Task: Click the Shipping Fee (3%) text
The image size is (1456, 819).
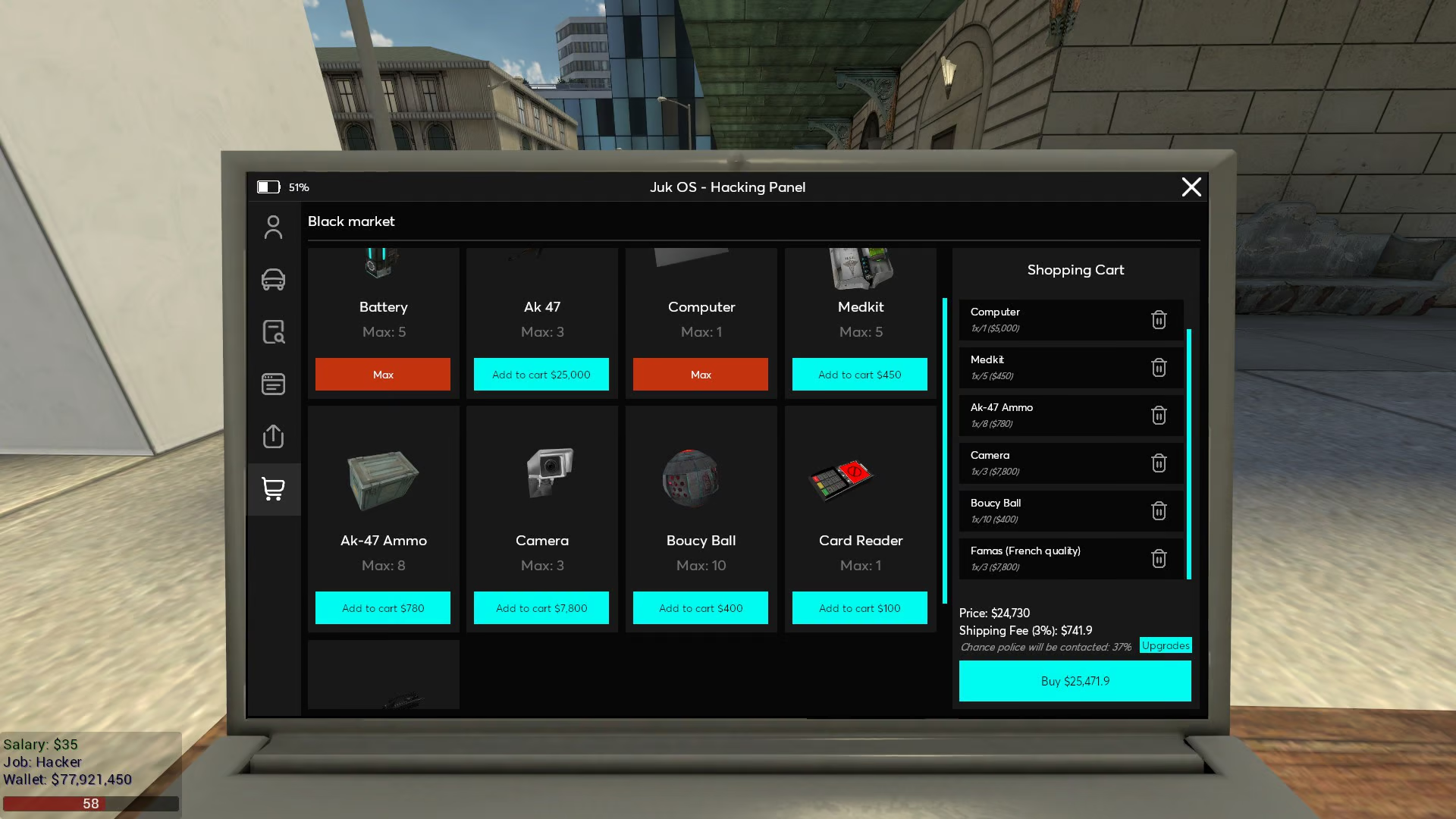Action: click(1025, 630)
